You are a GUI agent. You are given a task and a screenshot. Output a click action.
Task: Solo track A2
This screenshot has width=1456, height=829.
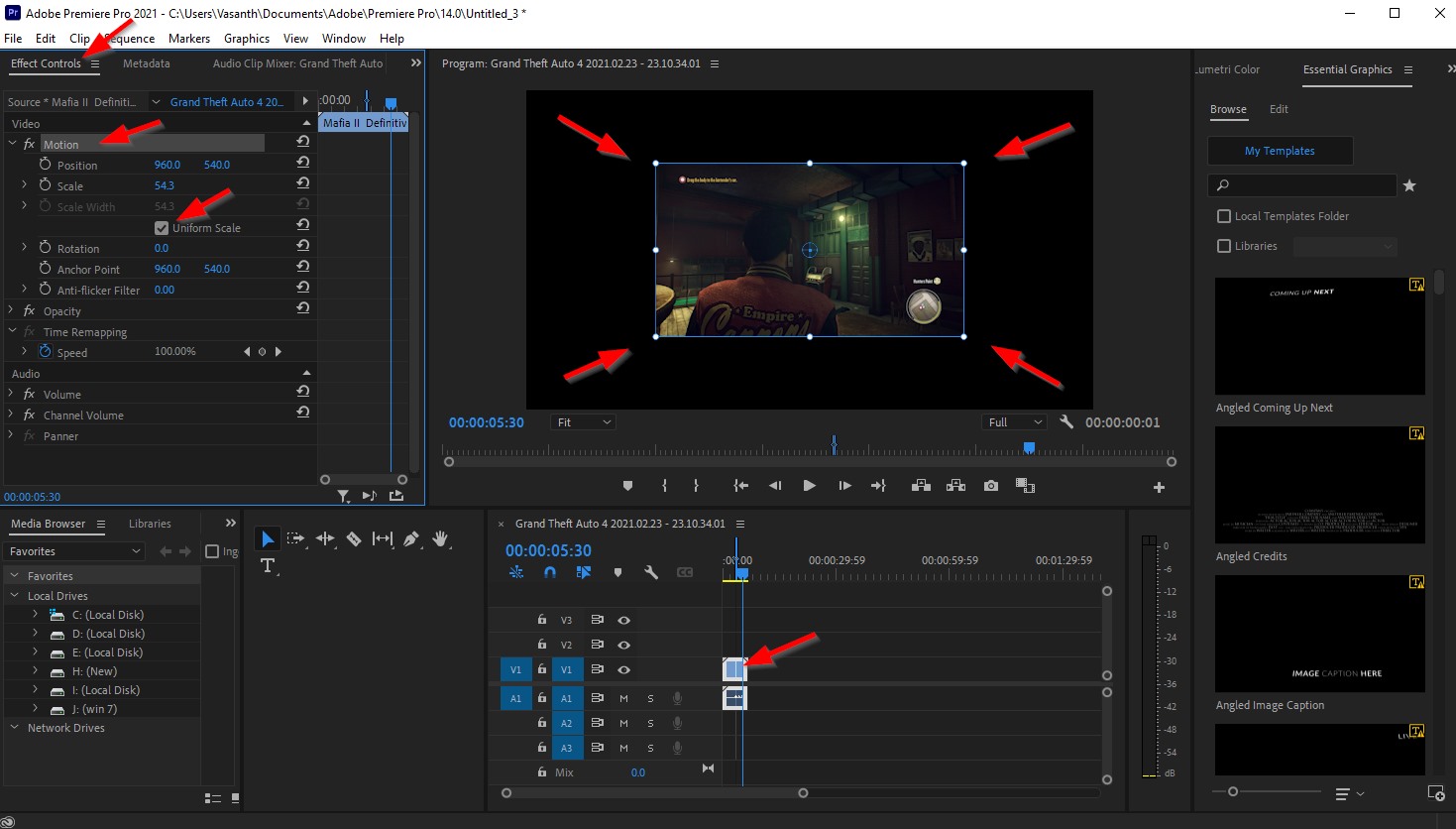[650, 723]
